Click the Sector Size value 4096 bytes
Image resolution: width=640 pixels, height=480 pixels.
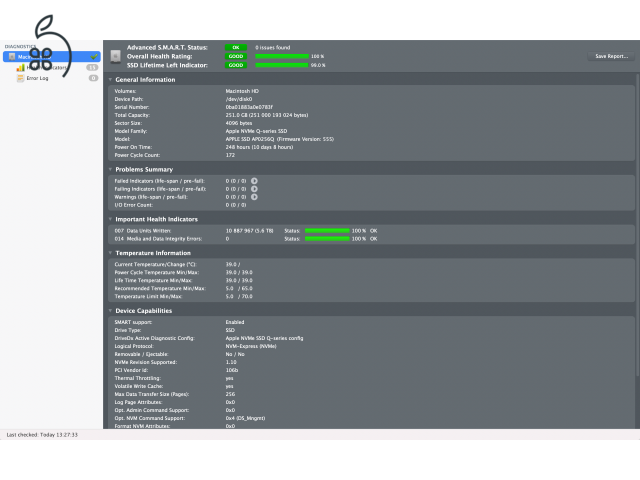[x=239, y=123]
